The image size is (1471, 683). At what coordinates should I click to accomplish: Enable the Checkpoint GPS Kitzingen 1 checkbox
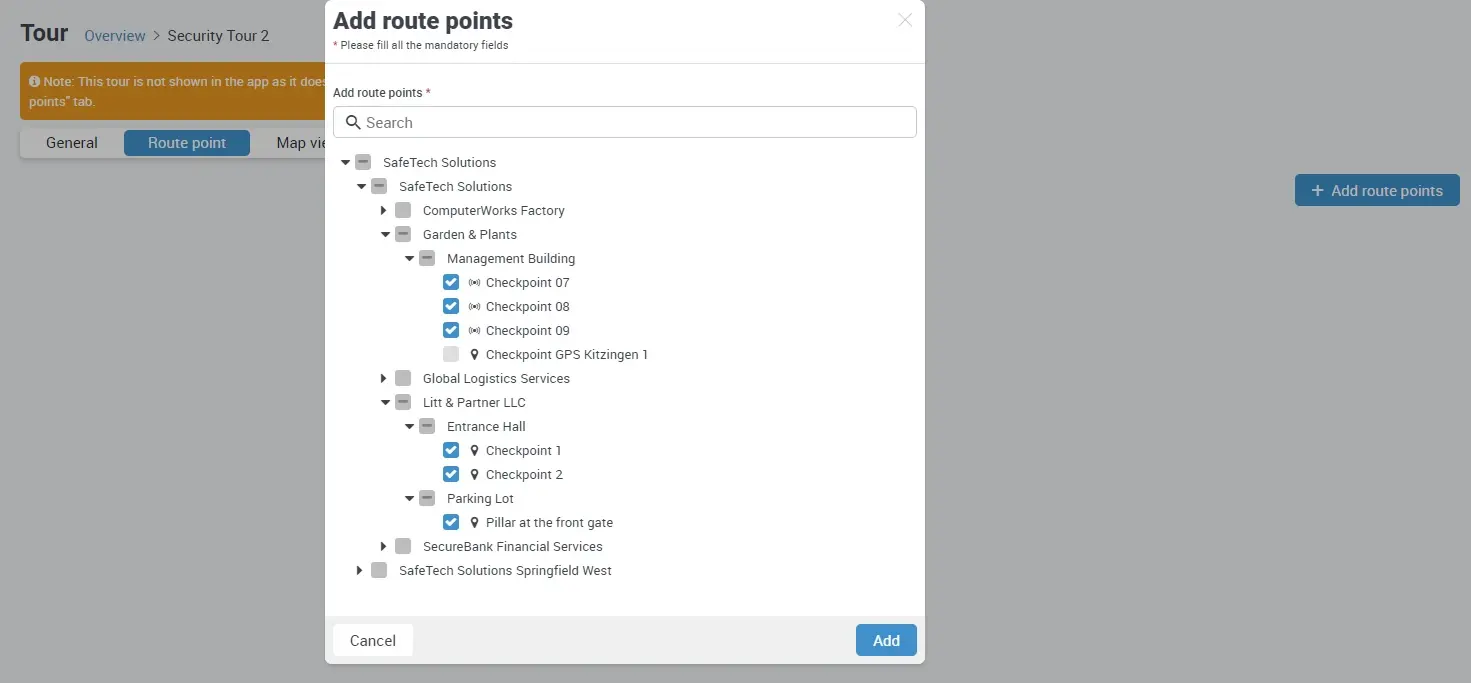click(x=451, y=354)
